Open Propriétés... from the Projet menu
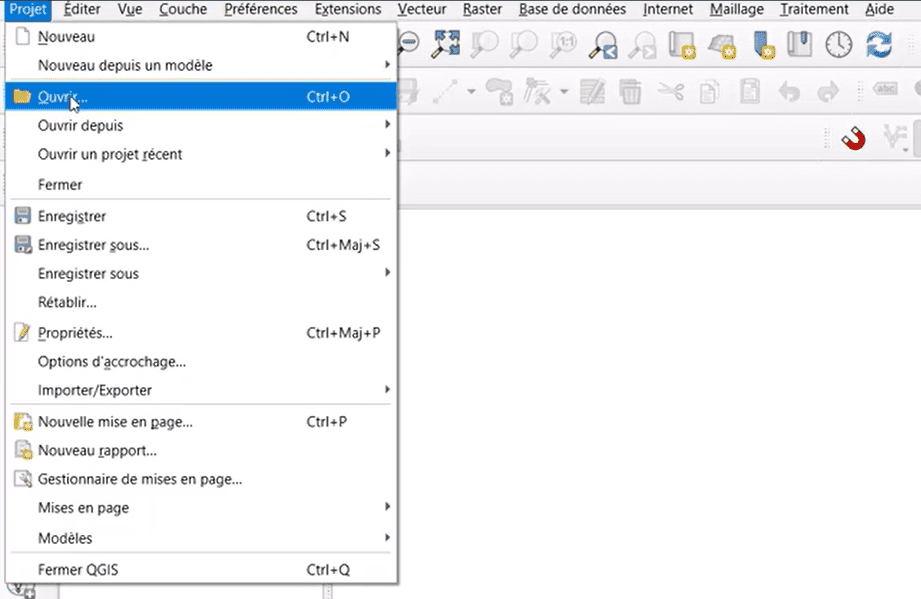Screen dimensions: 921x599 click(x=201, y=332)
